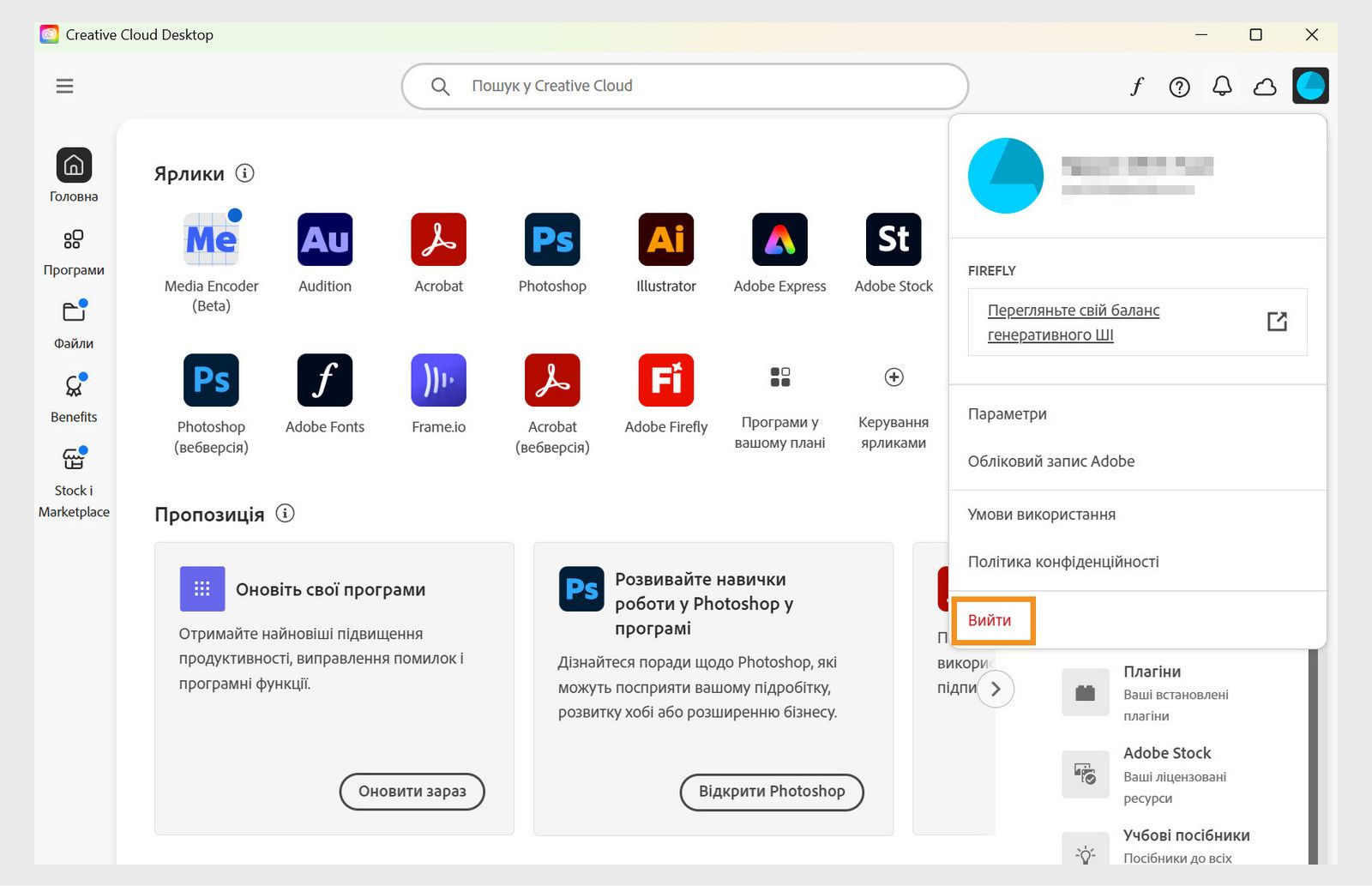Show next offer card with arrow
The height and width of the screenshot is (886, 1372).
point(996,690)
